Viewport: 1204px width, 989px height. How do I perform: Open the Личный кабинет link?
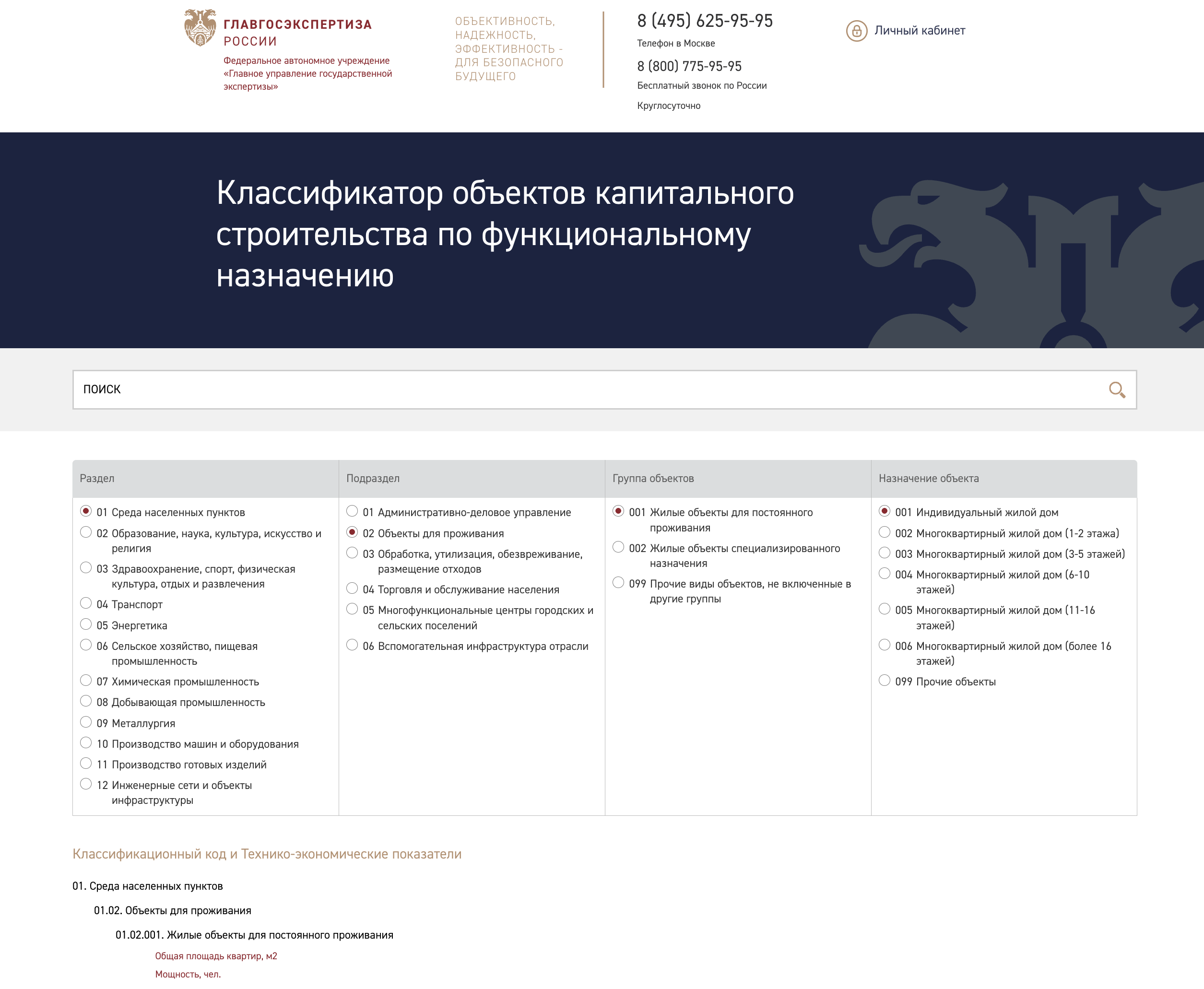[919, 31]
